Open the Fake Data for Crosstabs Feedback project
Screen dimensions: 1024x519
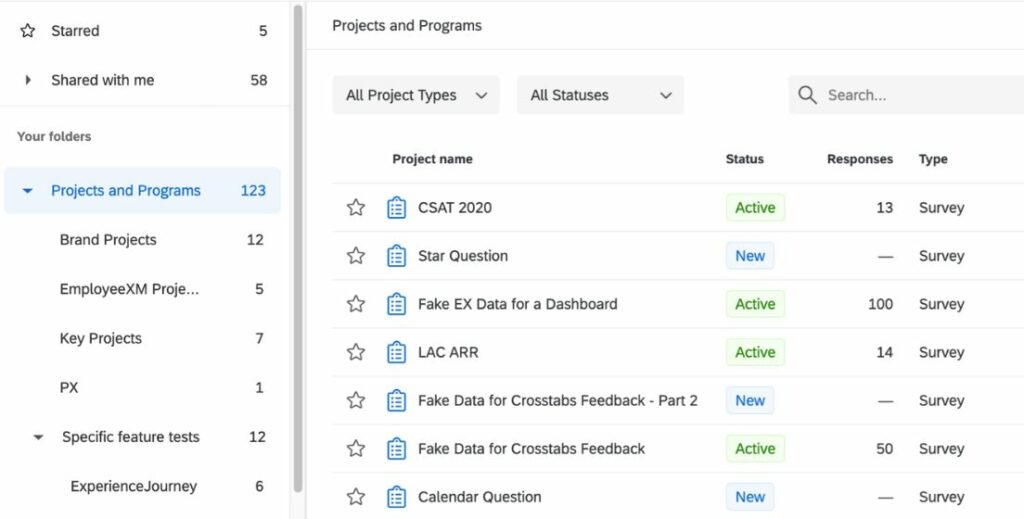532,448
